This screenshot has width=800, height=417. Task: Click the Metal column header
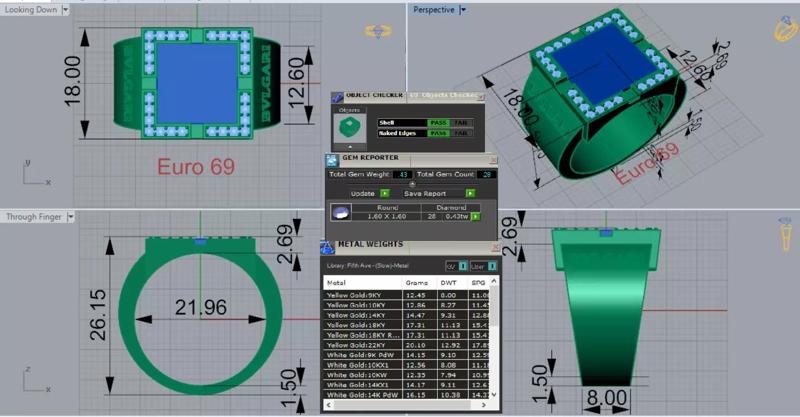click(x=363, y=283)
